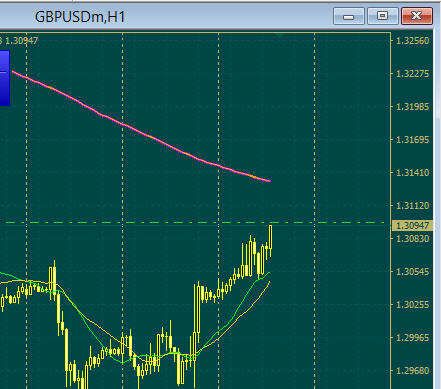The image size is (441, 389).
Task: Close the GBPUSDm,H1 chart window
Action: tap(417, 16)
